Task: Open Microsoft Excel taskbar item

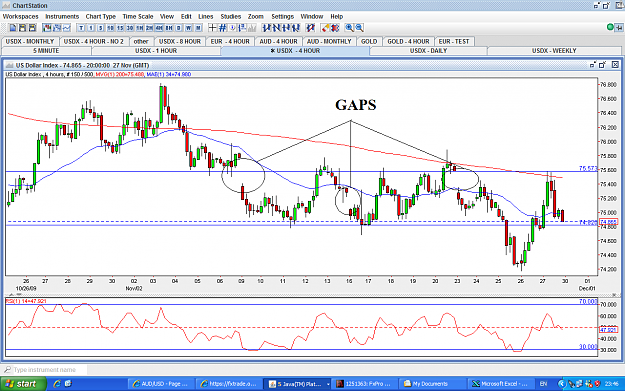Action: click(x=500, y=384)
